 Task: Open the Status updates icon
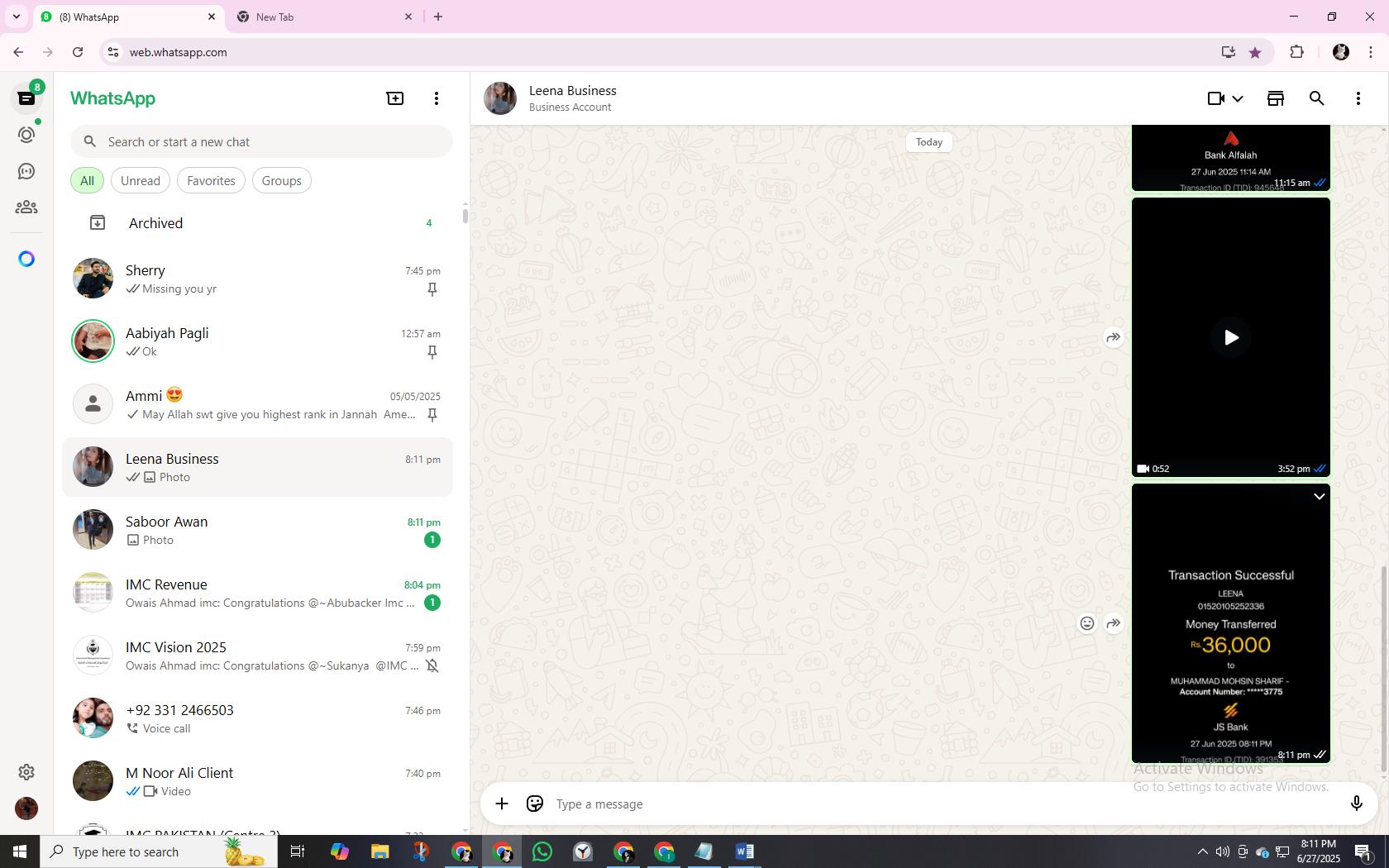point(26,135)
